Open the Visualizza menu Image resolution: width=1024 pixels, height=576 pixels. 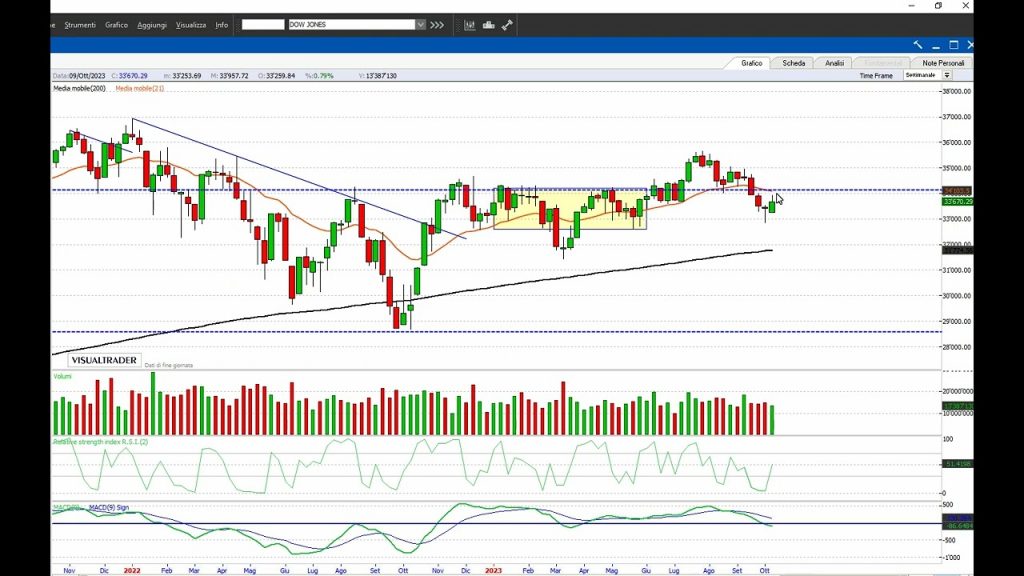coord(191,25)
